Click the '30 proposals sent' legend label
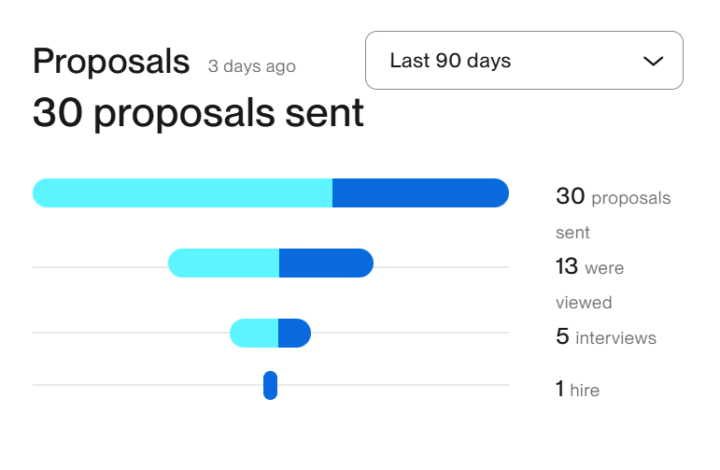This screenshot has width=720, height=470. [613, 214]
